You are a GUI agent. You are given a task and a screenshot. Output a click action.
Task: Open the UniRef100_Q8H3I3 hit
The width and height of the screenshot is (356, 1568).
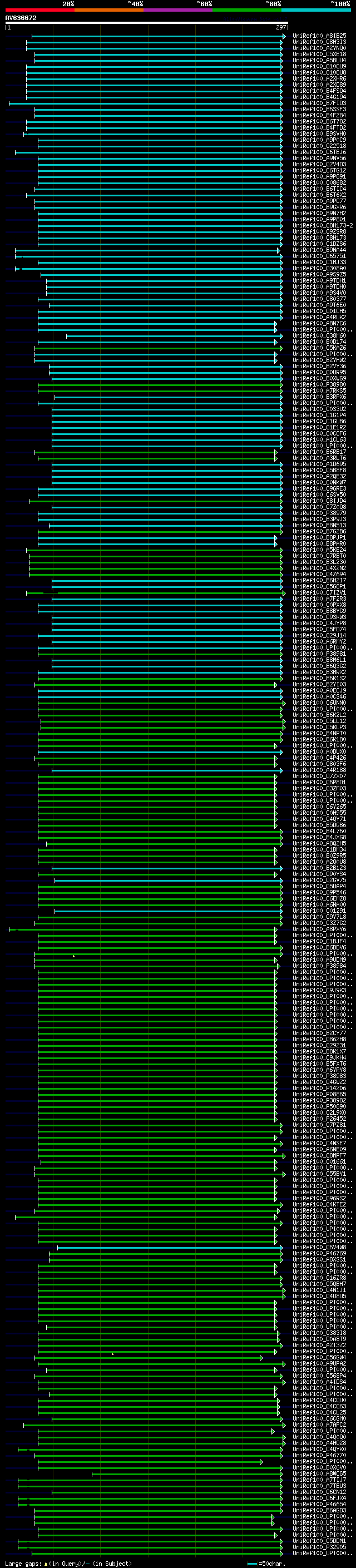[319, 42]
